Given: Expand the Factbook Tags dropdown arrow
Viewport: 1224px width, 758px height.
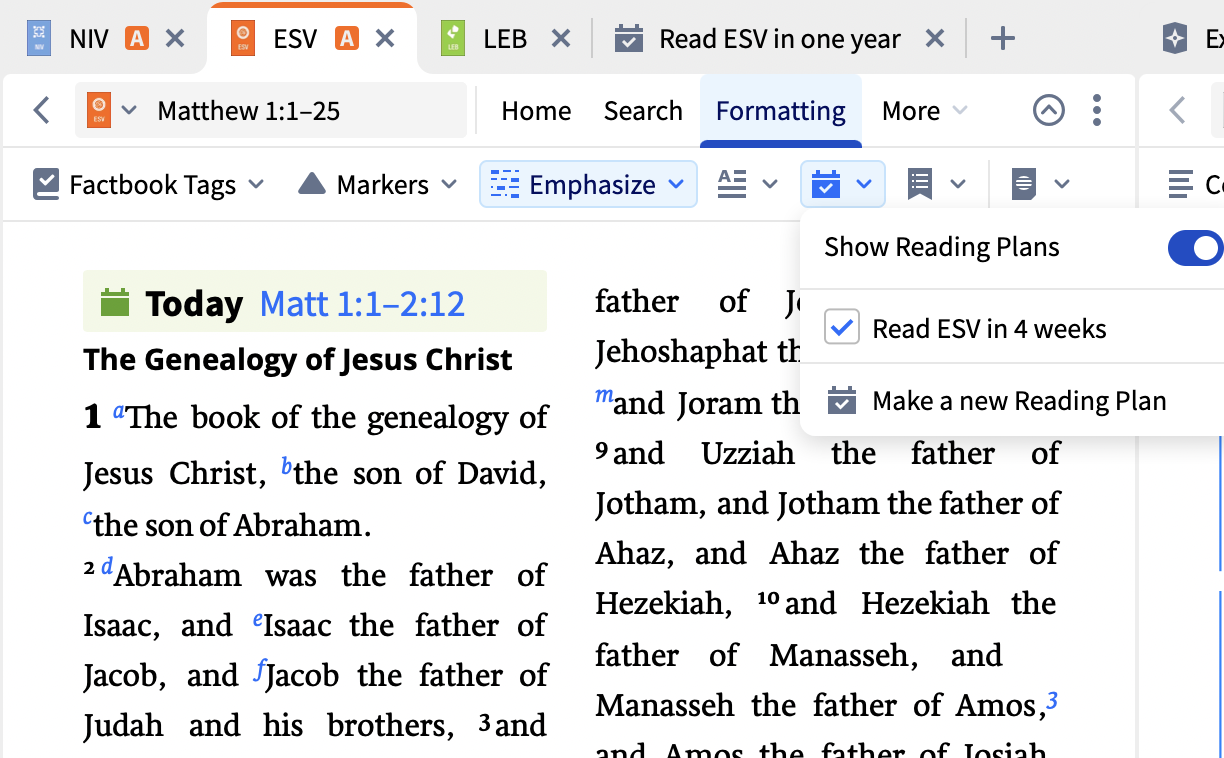Looking at the screenshot, I should point(256,184).
